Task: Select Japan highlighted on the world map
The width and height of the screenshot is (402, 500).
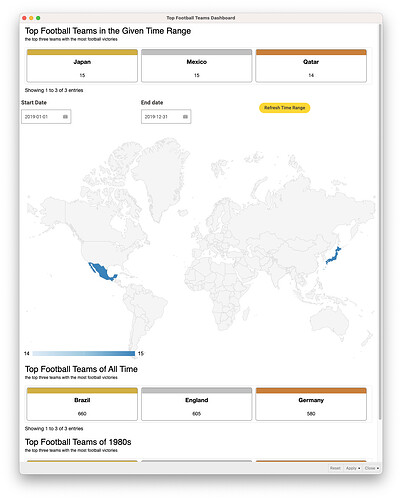Action: 334,256
